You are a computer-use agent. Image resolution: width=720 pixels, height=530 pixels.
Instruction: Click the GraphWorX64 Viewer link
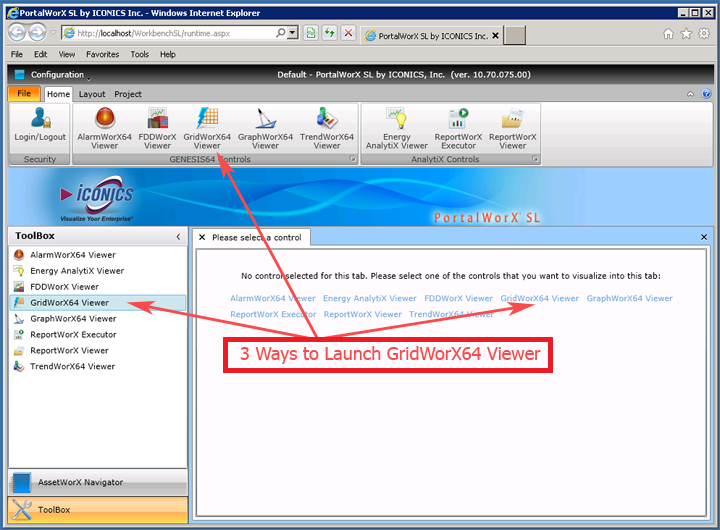pyautogui.click(x=630, y=299)
